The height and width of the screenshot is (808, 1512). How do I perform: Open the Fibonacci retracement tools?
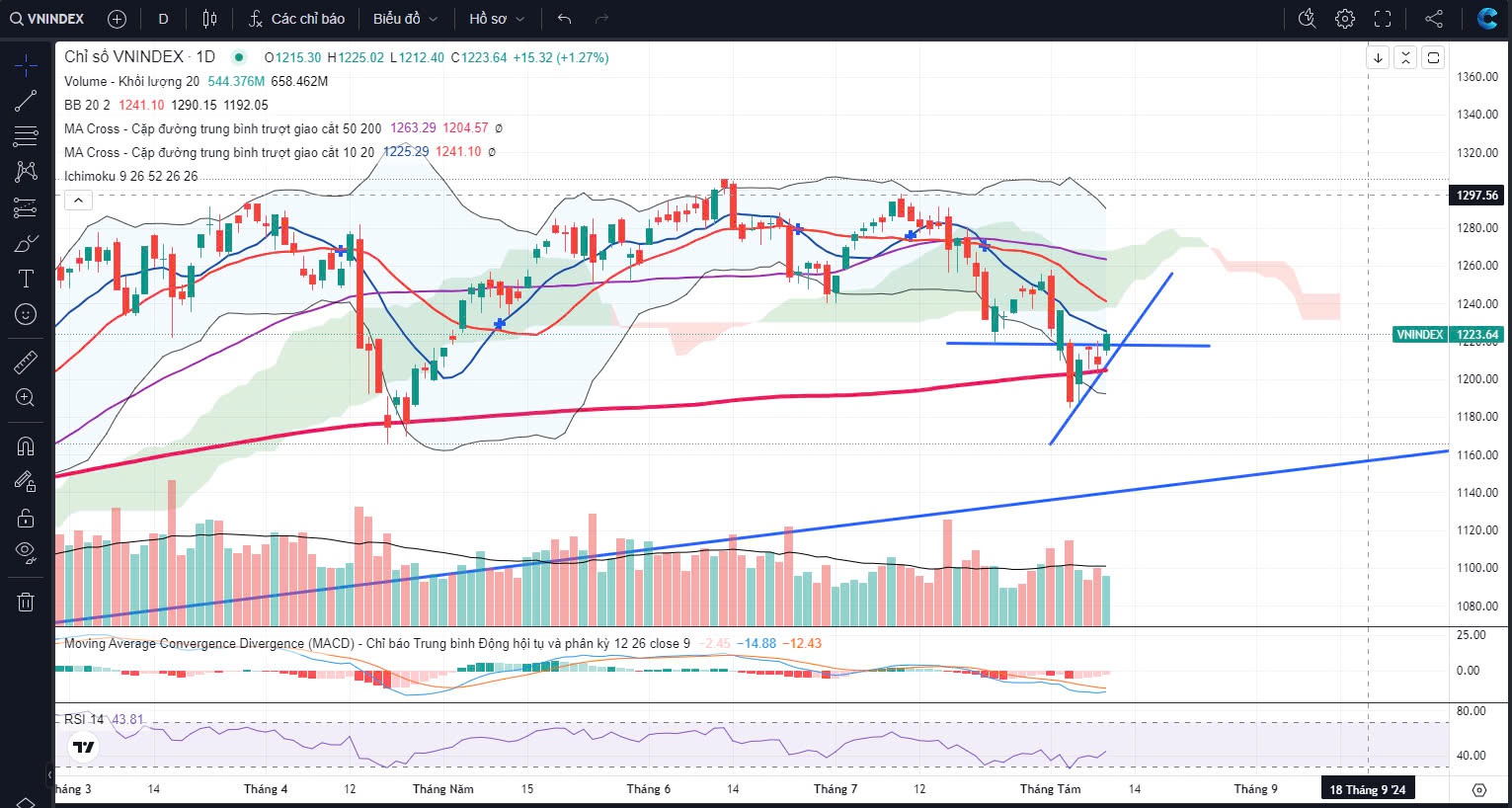point(26,135)
